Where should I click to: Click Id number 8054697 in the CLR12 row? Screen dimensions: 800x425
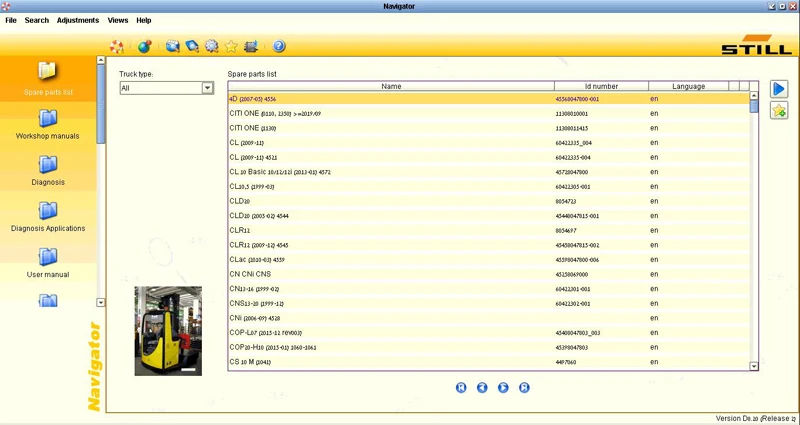[x=566, y=231]
